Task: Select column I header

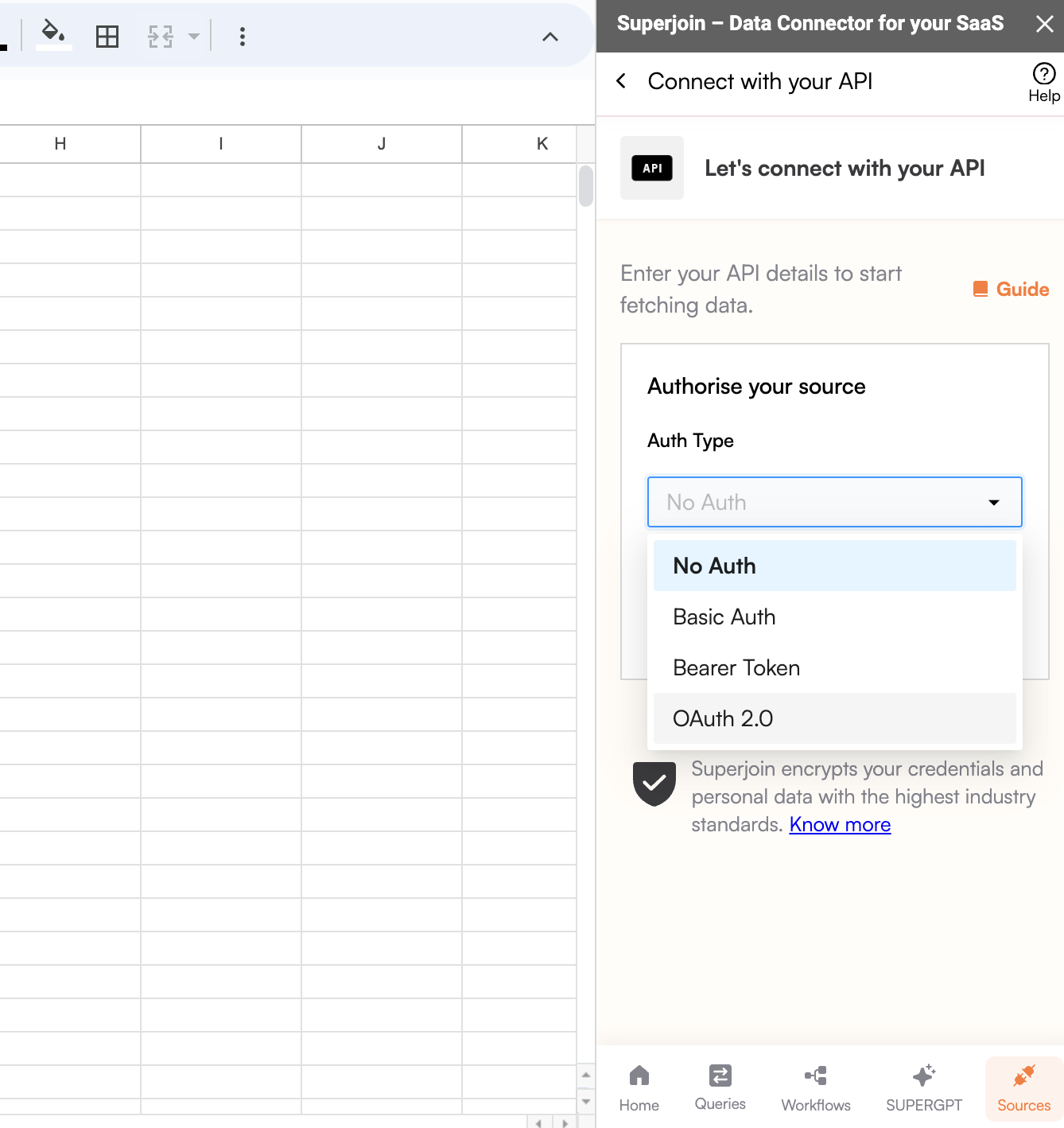Action: click(221, 144)
